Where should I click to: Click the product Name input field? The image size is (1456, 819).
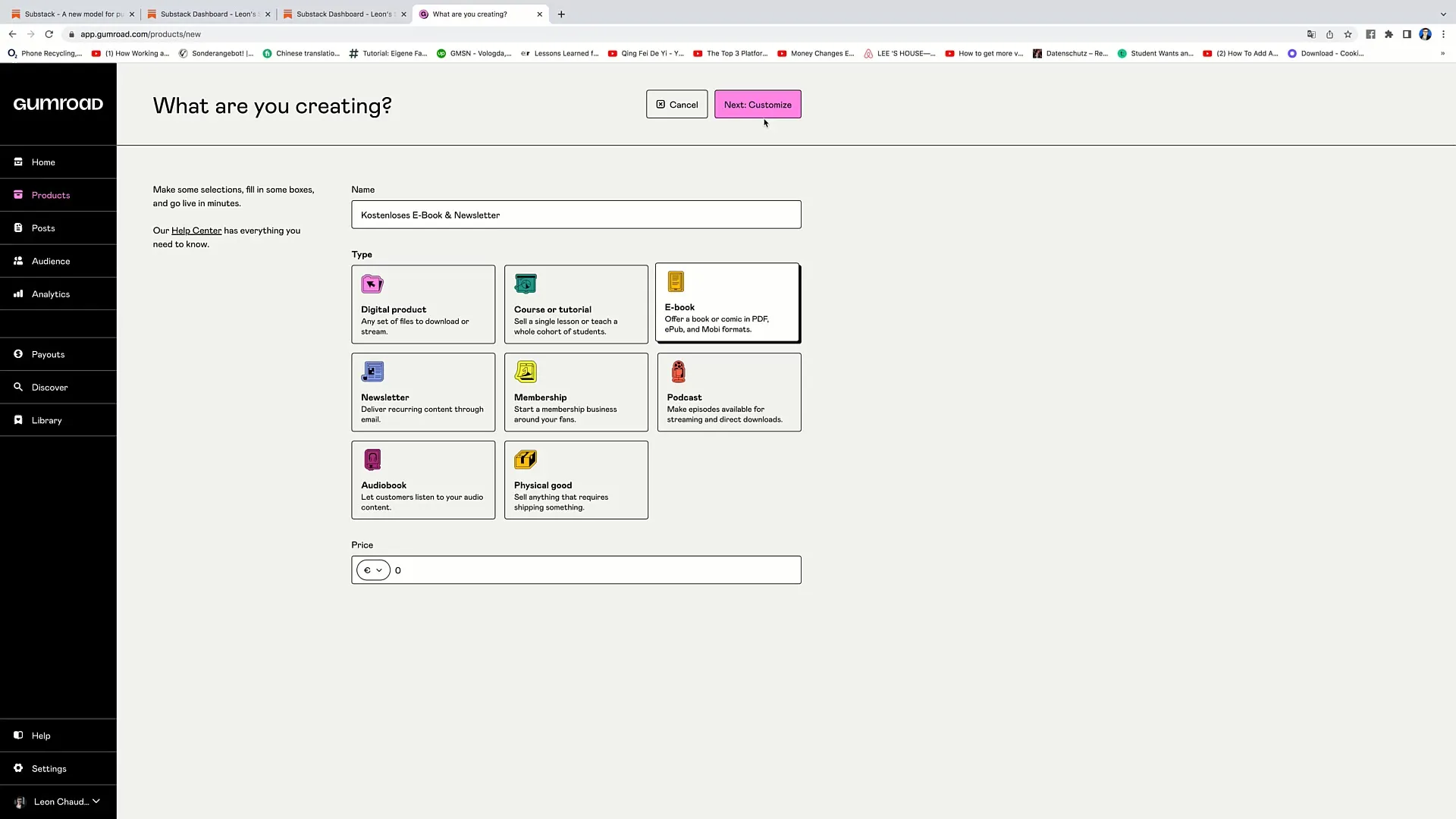(576, 215)
